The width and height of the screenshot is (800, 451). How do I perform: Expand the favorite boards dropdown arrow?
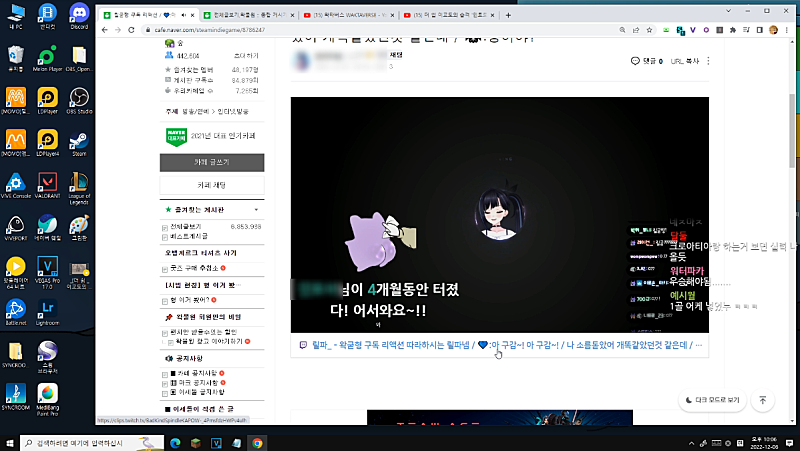pos(256,210)
